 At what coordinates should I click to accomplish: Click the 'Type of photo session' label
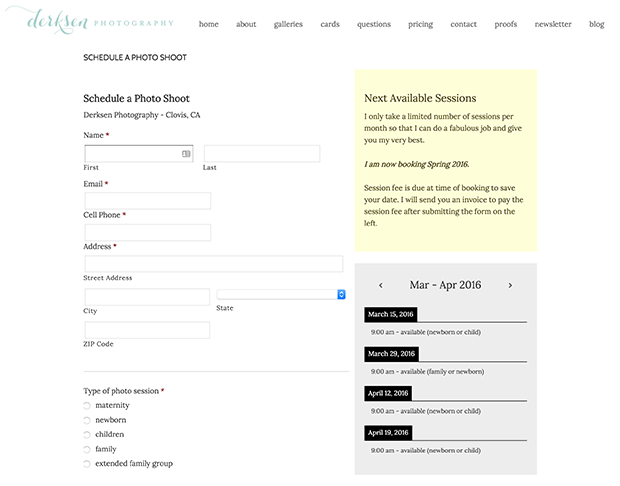point(121,391)
